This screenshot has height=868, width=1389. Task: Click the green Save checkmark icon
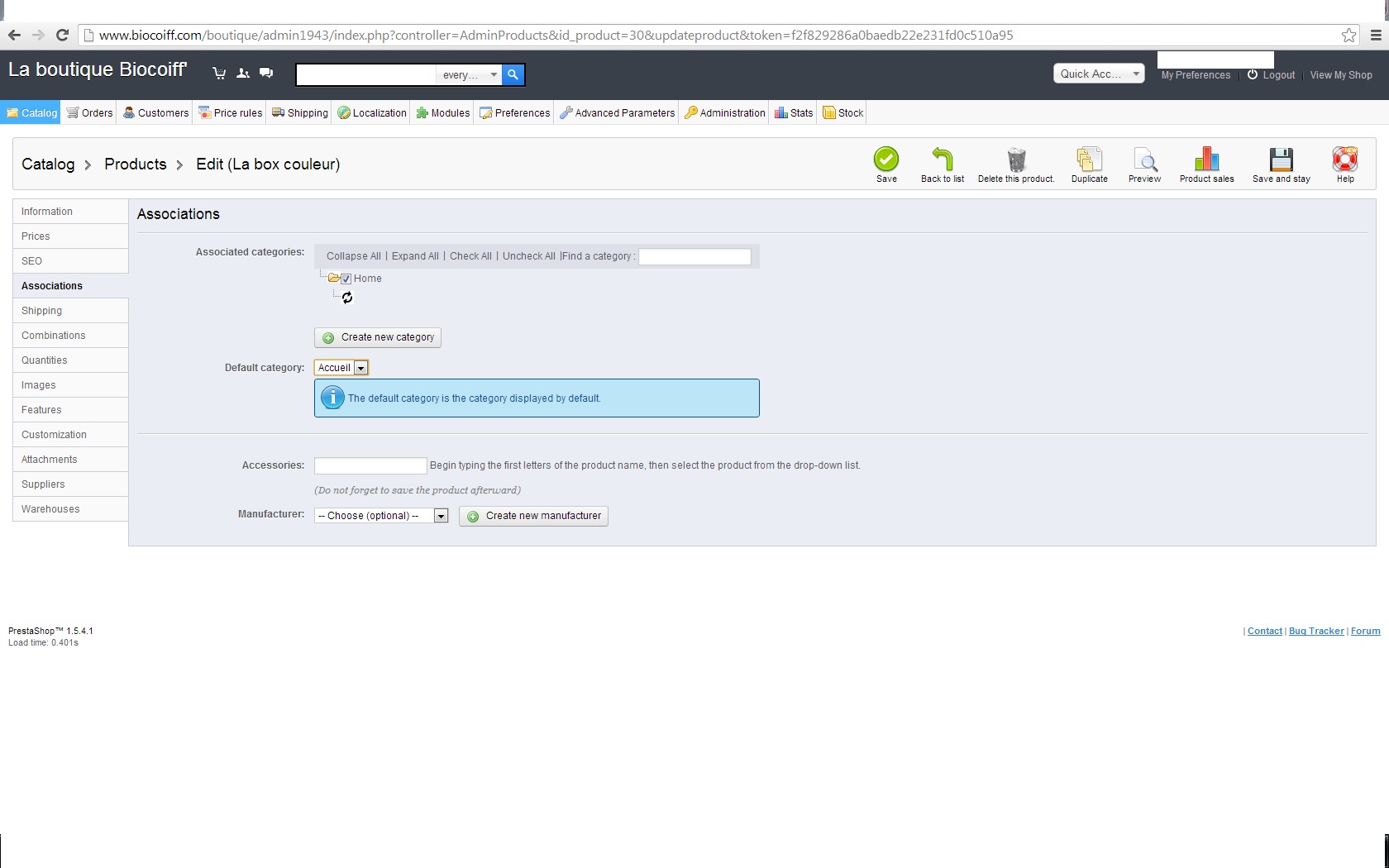point(886,159)
